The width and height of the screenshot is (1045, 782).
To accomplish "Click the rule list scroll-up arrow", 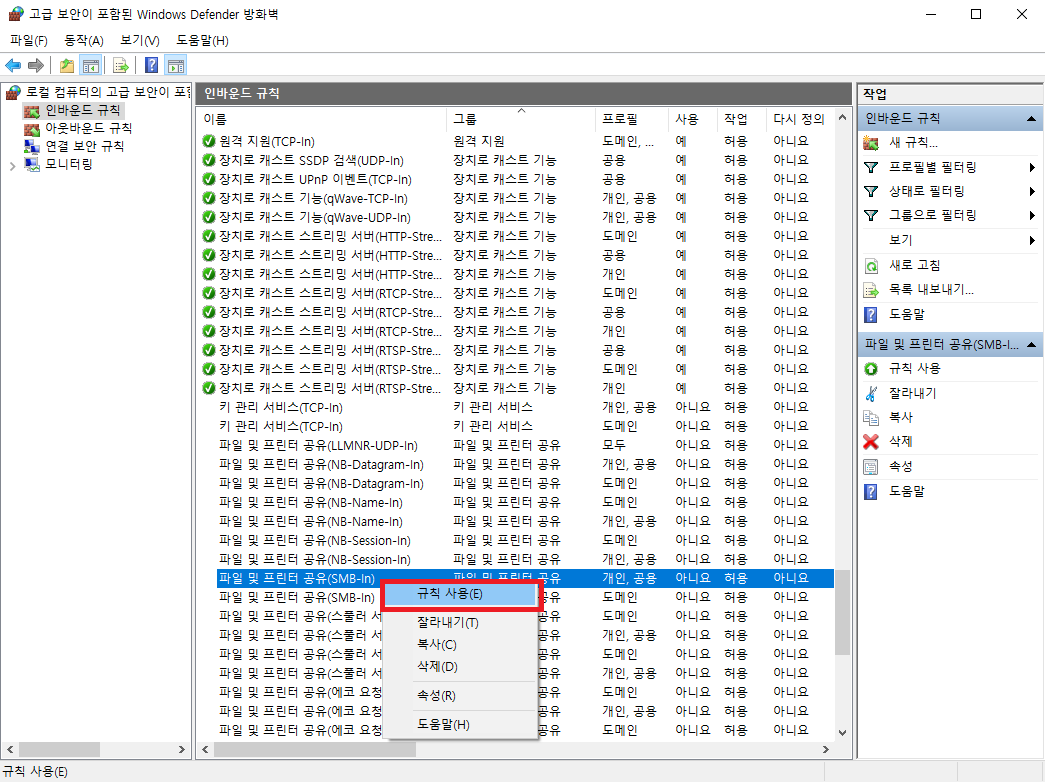I will (842, 118).
